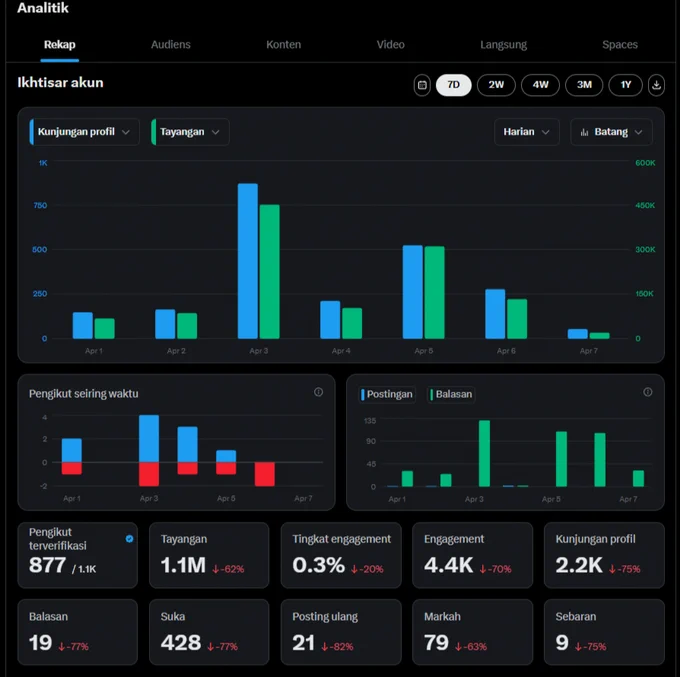680x677 pixels.
Task: Select the 1Y time range
Action: 625,85
